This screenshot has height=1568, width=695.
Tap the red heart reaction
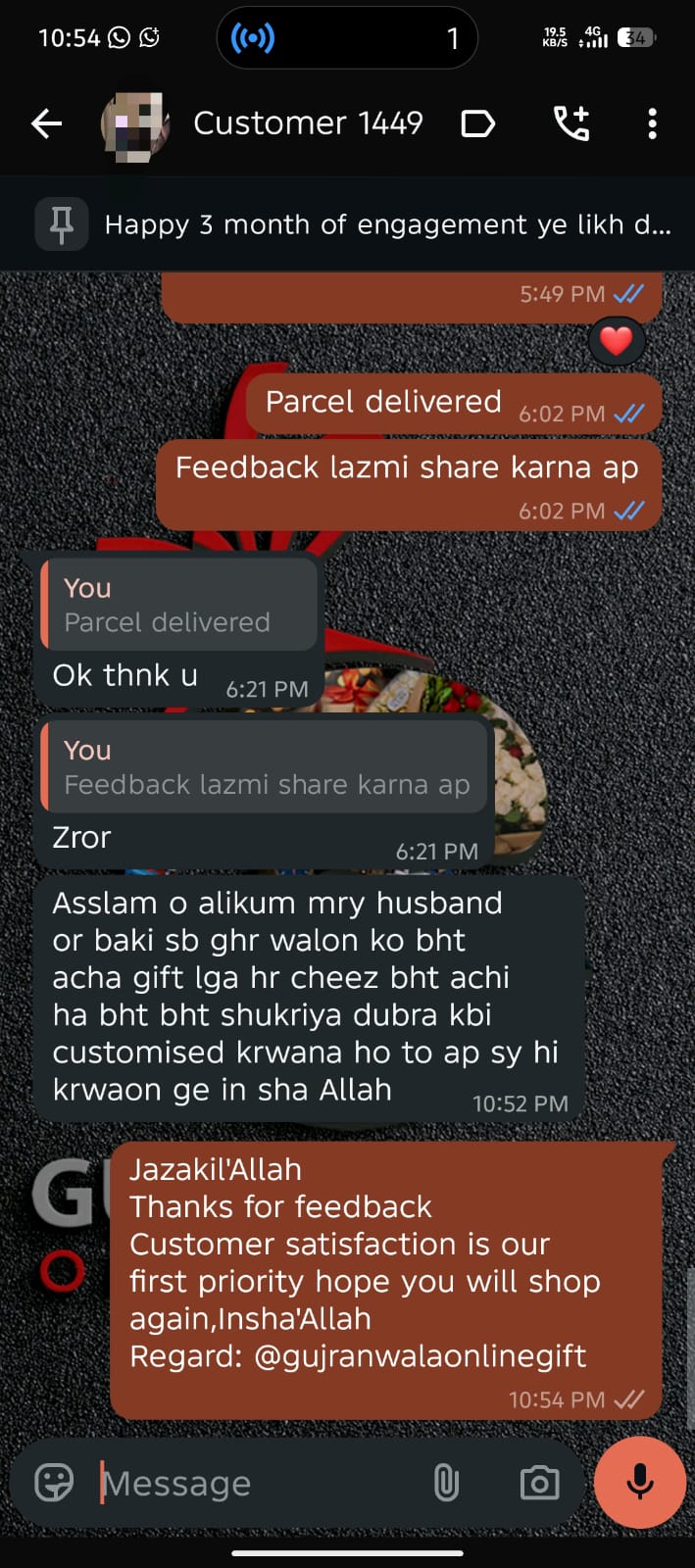pos(617,341)
